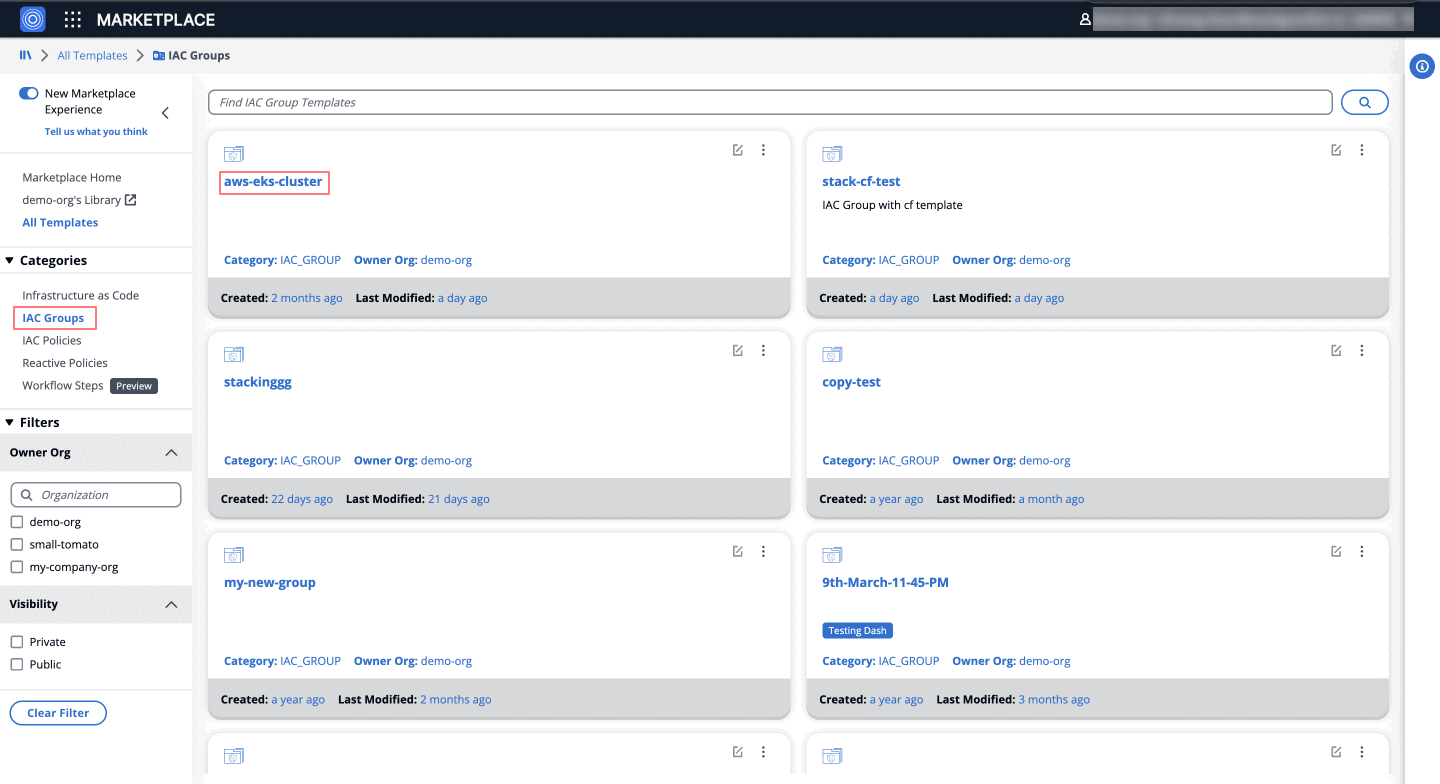Go to Marketplace Home
This screenshot has width=1440, height=784.
[72, 177]
